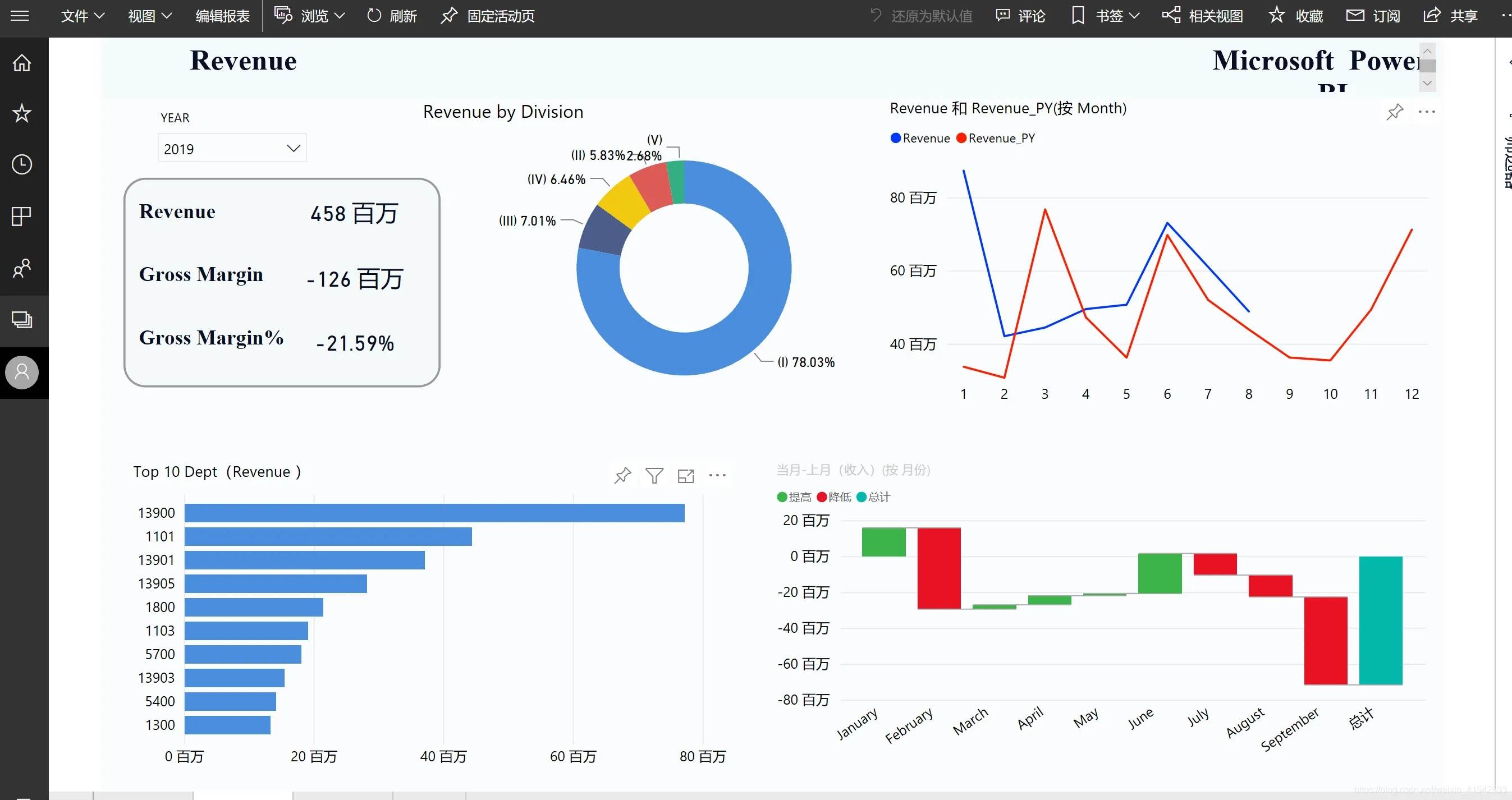
Task: Click the Revenue by Division title
Action: point(503,112)
